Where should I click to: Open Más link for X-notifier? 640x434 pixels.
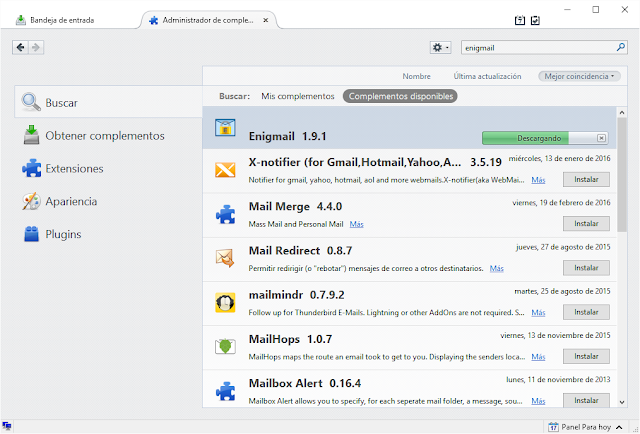point(538,180)
